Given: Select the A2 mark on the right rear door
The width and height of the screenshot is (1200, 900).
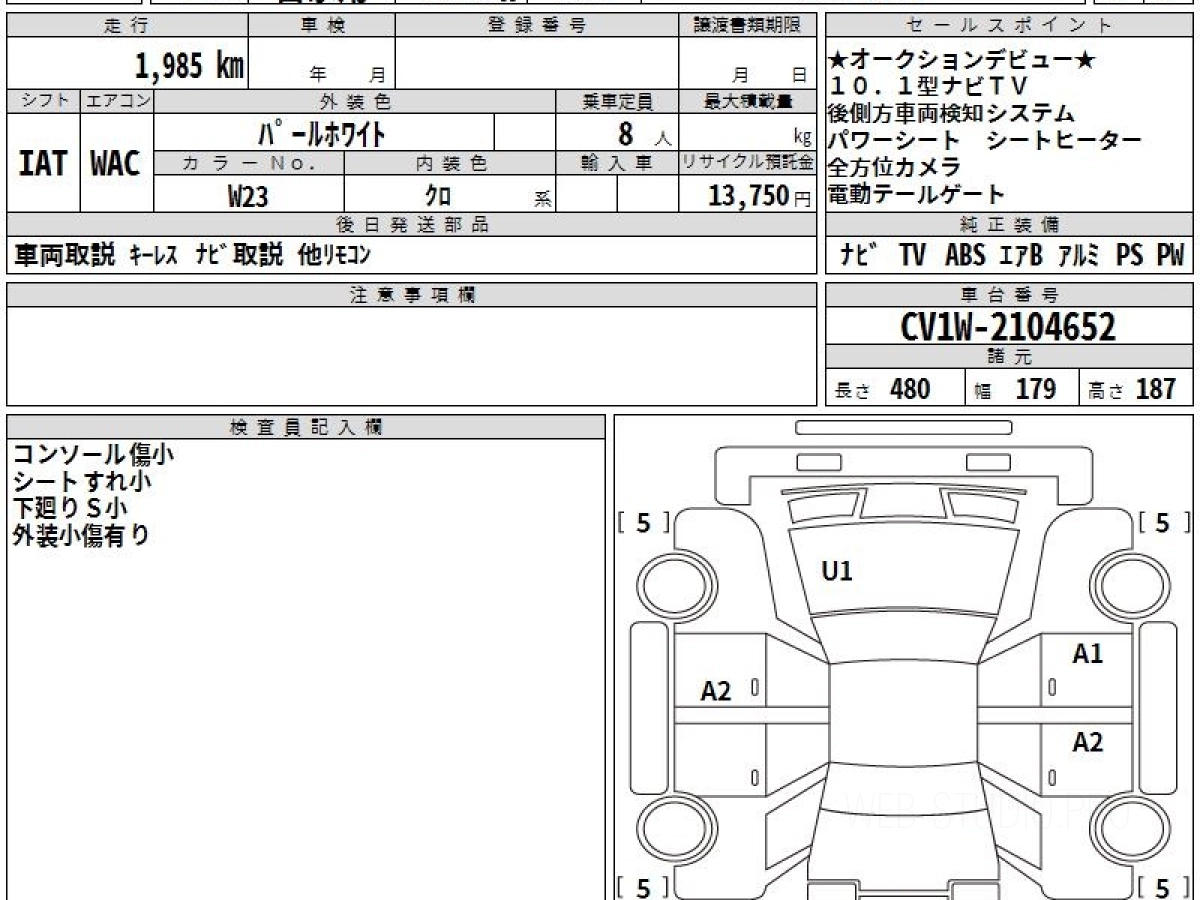Looking at the screenshot, I should pyautogui.click(x=1087, y=742).
